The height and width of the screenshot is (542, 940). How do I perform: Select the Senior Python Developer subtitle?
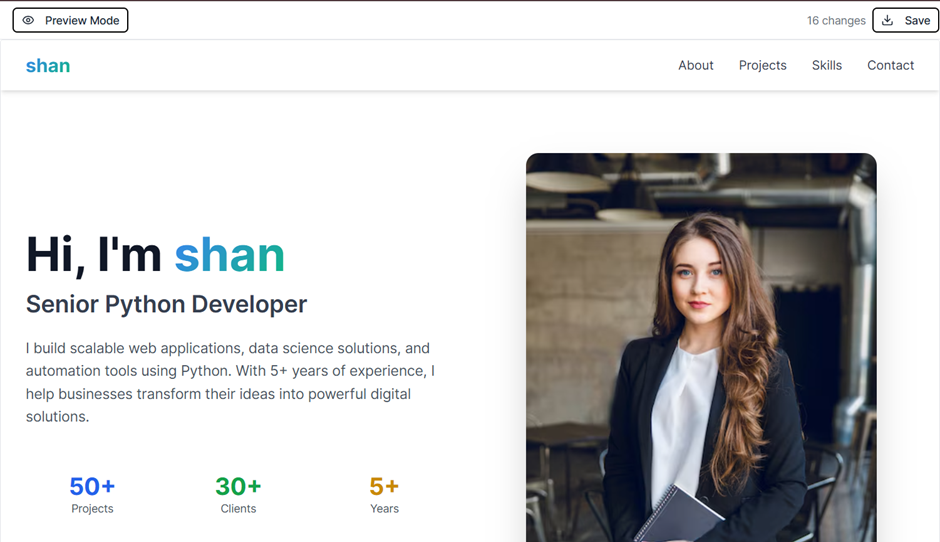(166, 304)
